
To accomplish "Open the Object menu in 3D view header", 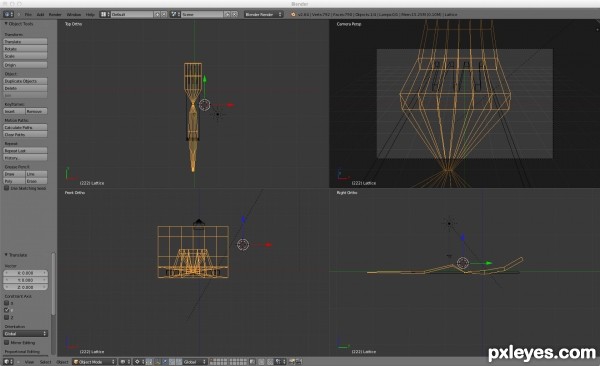I will (62, 362).
